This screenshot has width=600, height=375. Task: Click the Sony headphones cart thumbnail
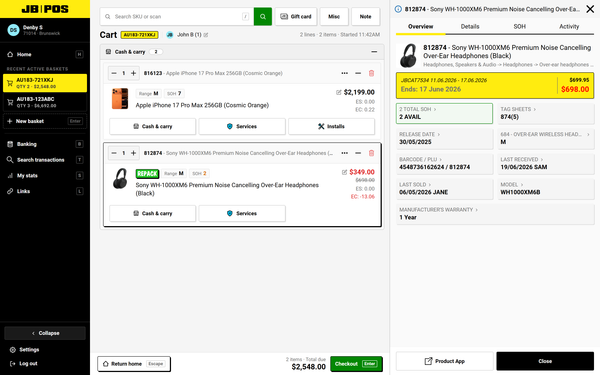click(x=120, y=178)
